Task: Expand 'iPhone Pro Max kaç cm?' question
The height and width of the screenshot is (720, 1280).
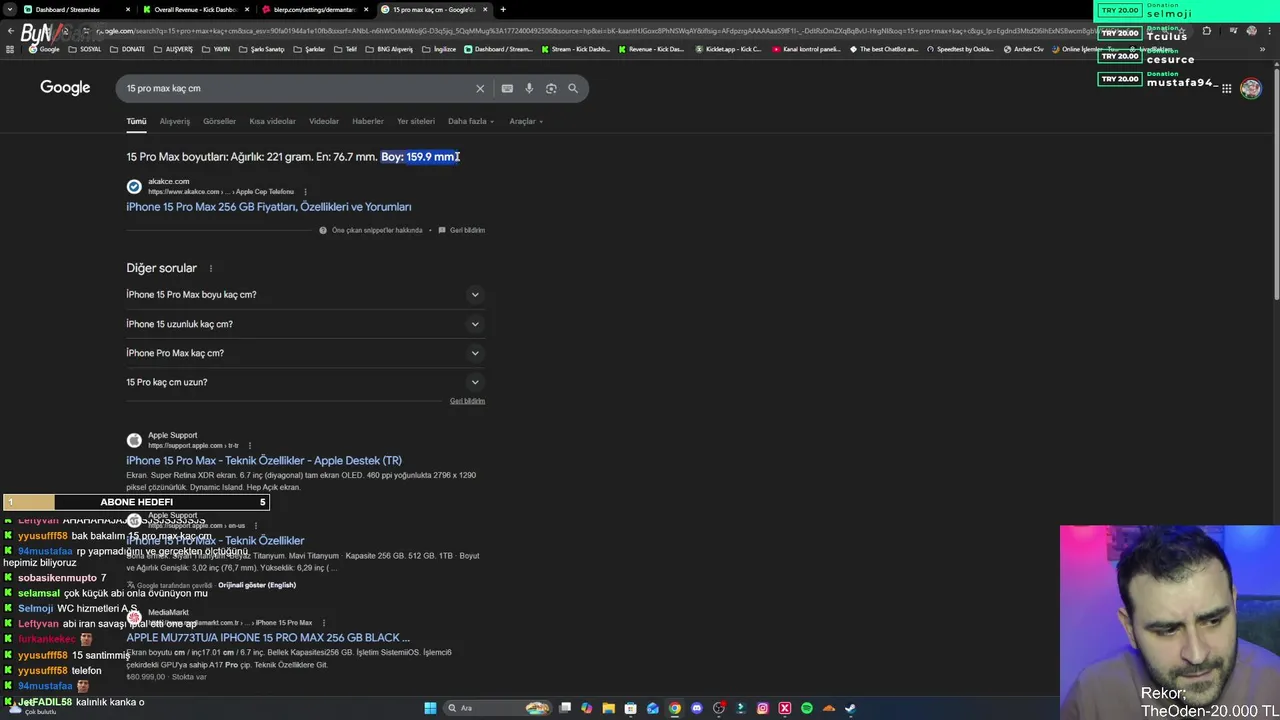Action: (x=305, y=353)
